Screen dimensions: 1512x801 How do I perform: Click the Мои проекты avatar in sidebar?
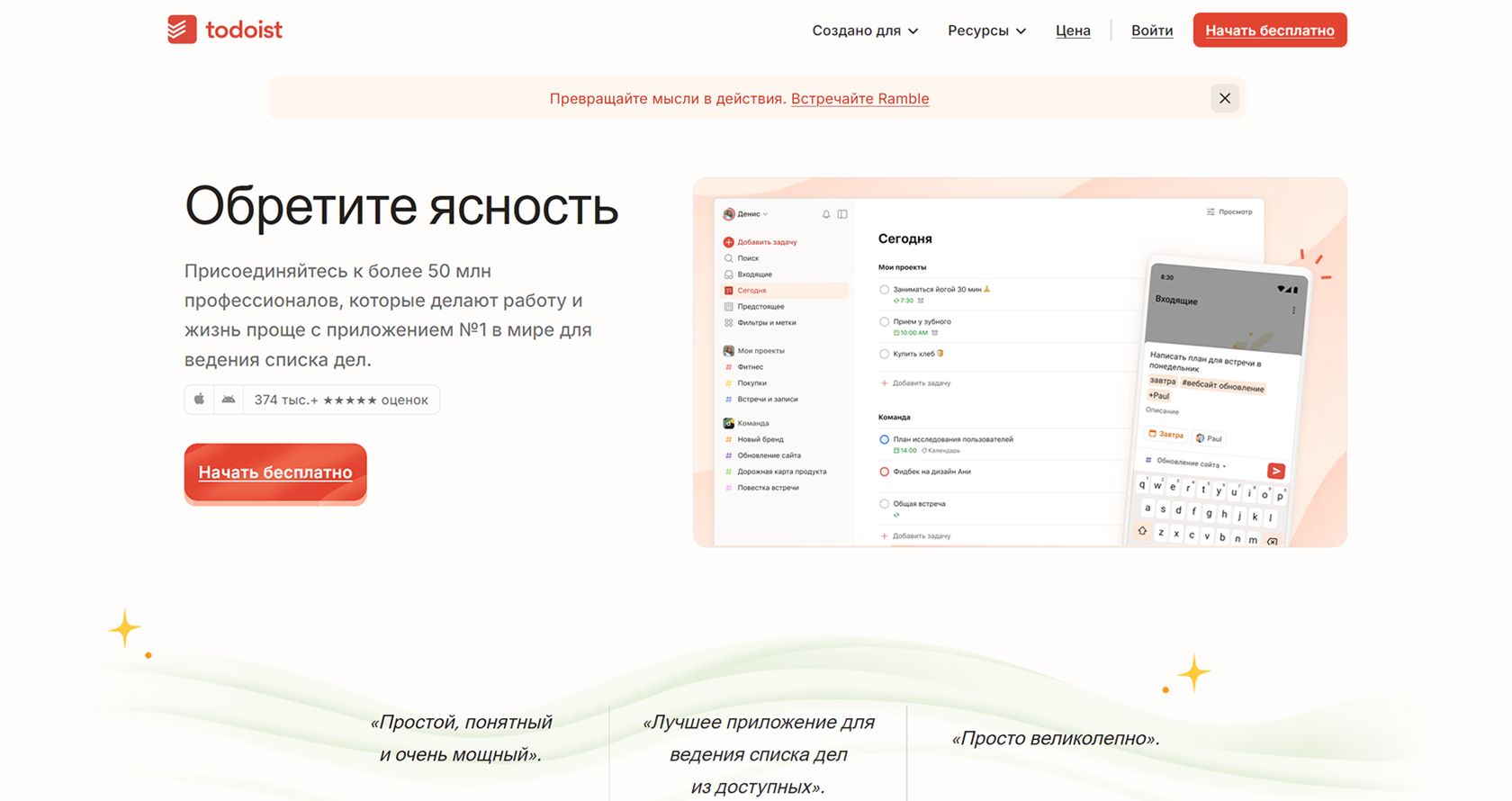click(728, 351)
